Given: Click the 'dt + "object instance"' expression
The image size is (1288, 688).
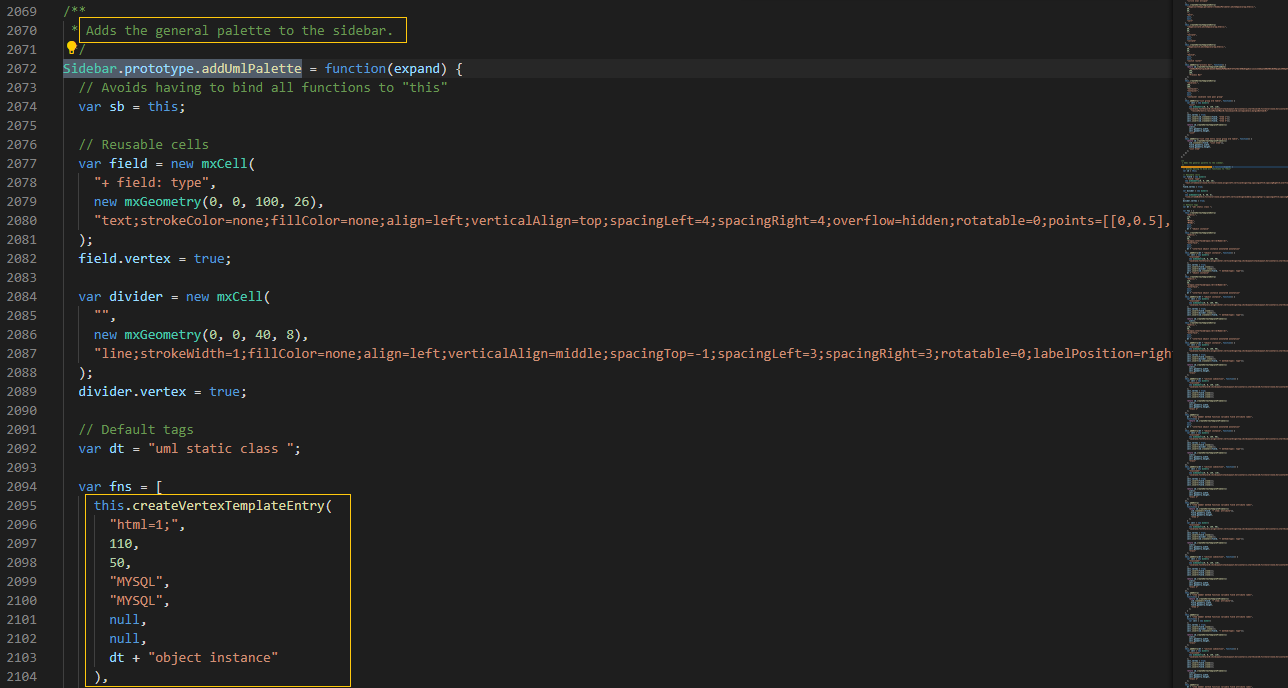Looking at the screenshot, I should tap(194, 657).
